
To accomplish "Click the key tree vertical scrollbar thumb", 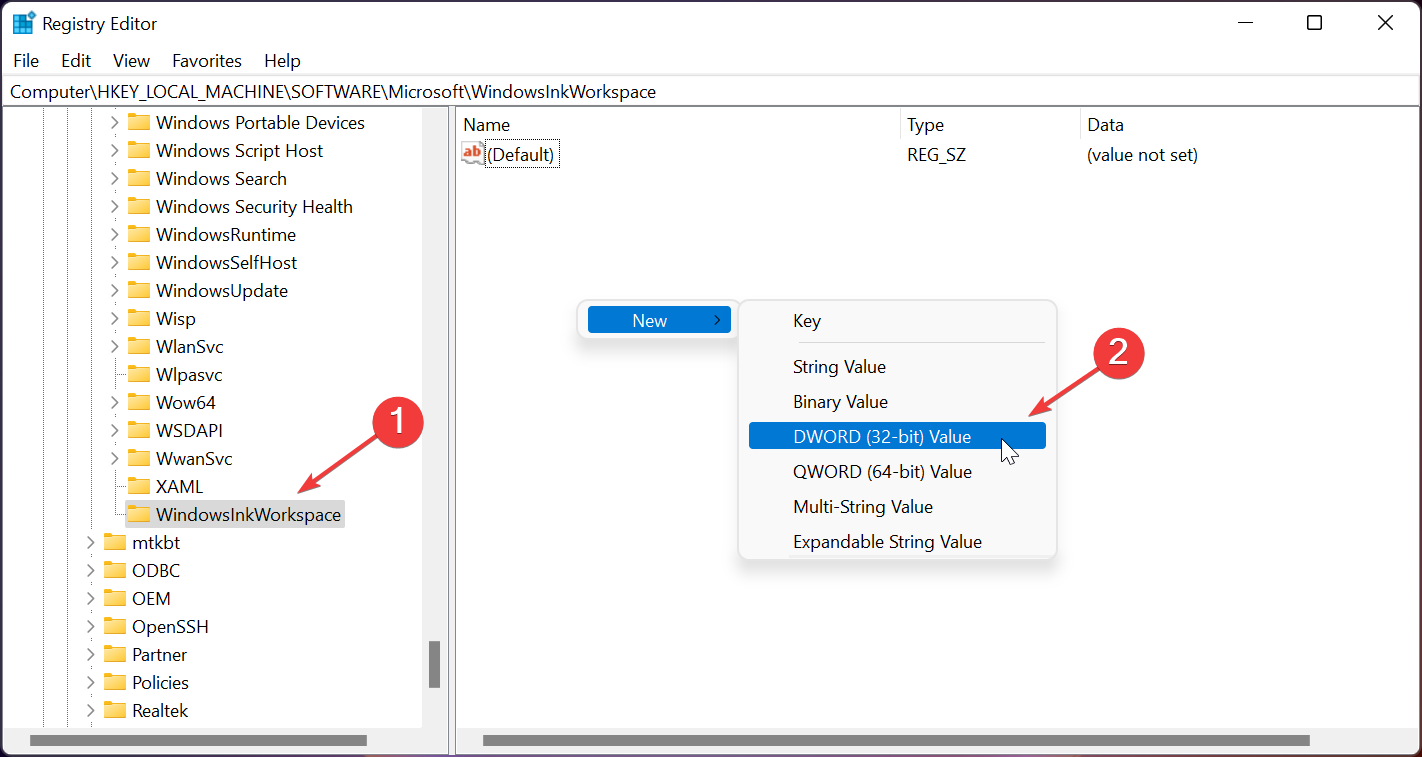I will click(435, 664).
